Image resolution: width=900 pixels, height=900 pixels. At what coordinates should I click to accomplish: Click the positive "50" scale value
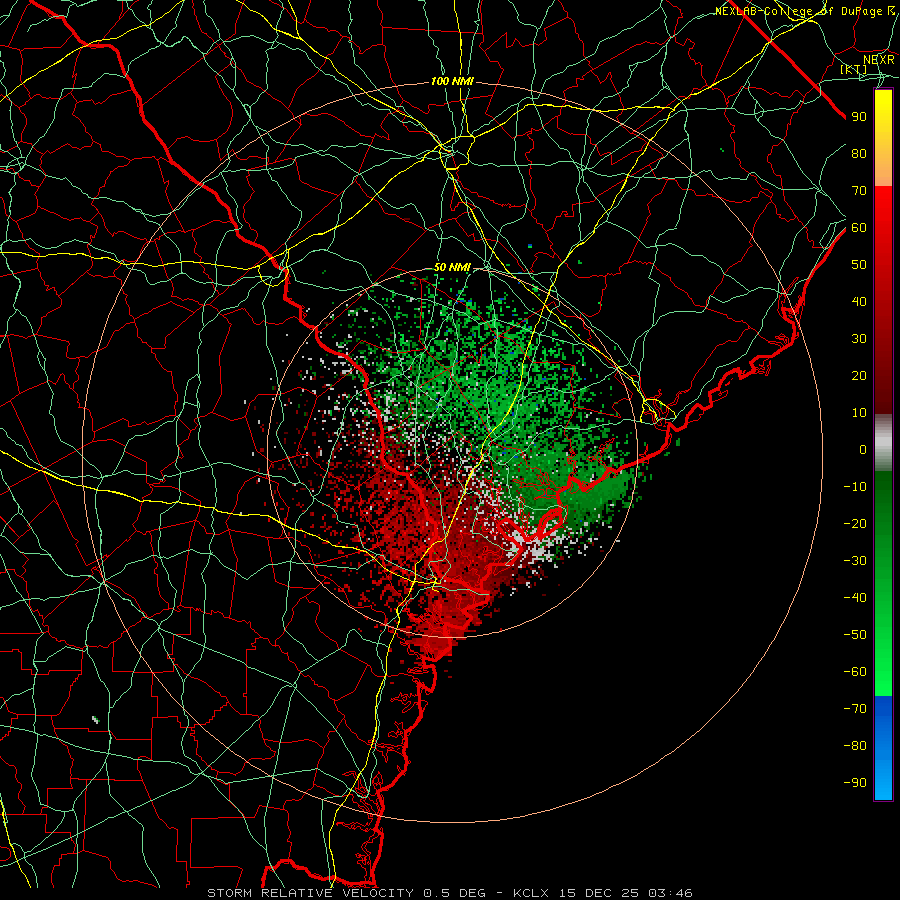tap(859, 265)
